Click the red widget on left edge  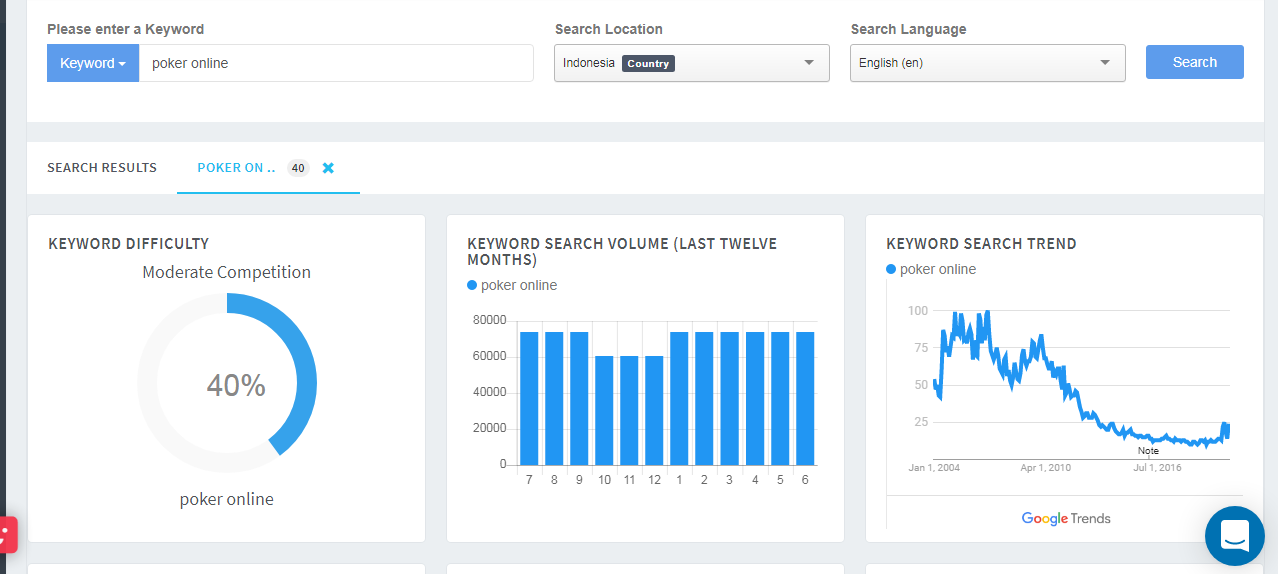[6, 534]
